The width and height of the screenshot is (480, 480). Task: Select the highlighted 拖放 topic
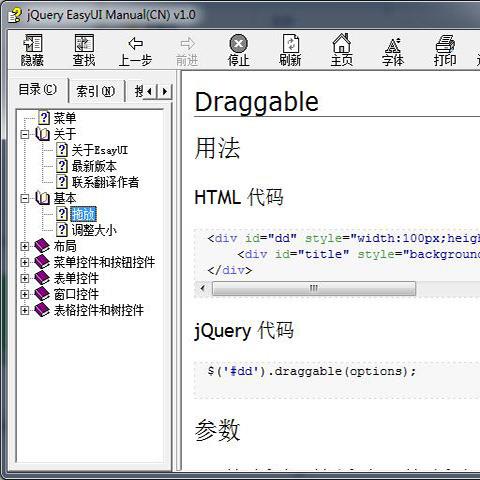click(83, 214)
